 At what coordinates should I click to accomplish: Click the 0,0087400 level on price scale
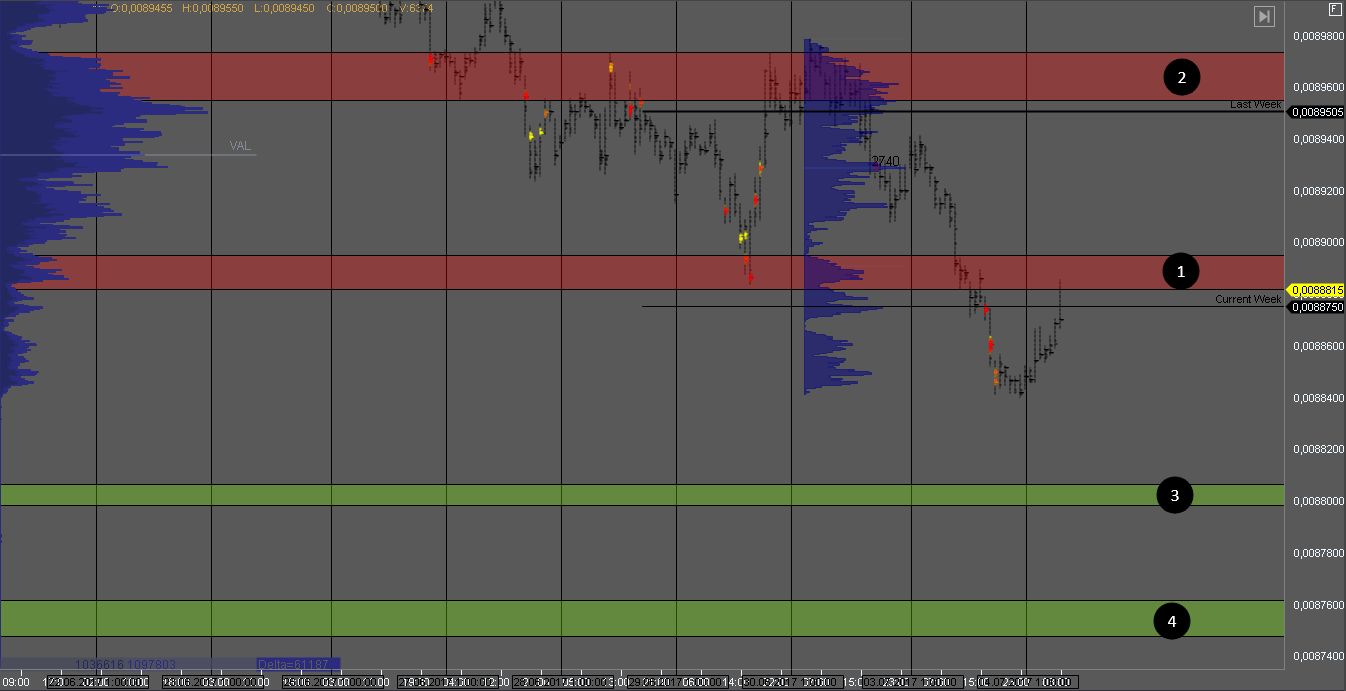pos(1316,656)
